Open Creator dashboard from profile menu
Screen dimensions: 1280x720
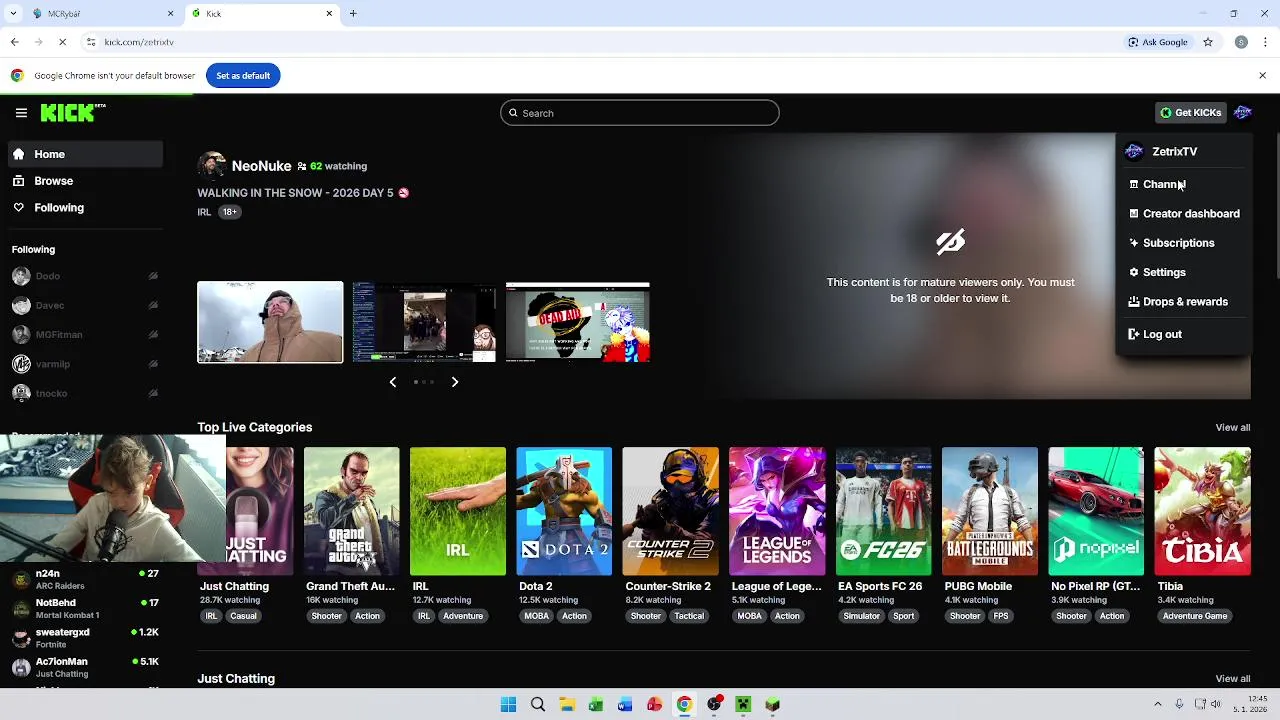pyautogui.click(x=1182, y=214)
